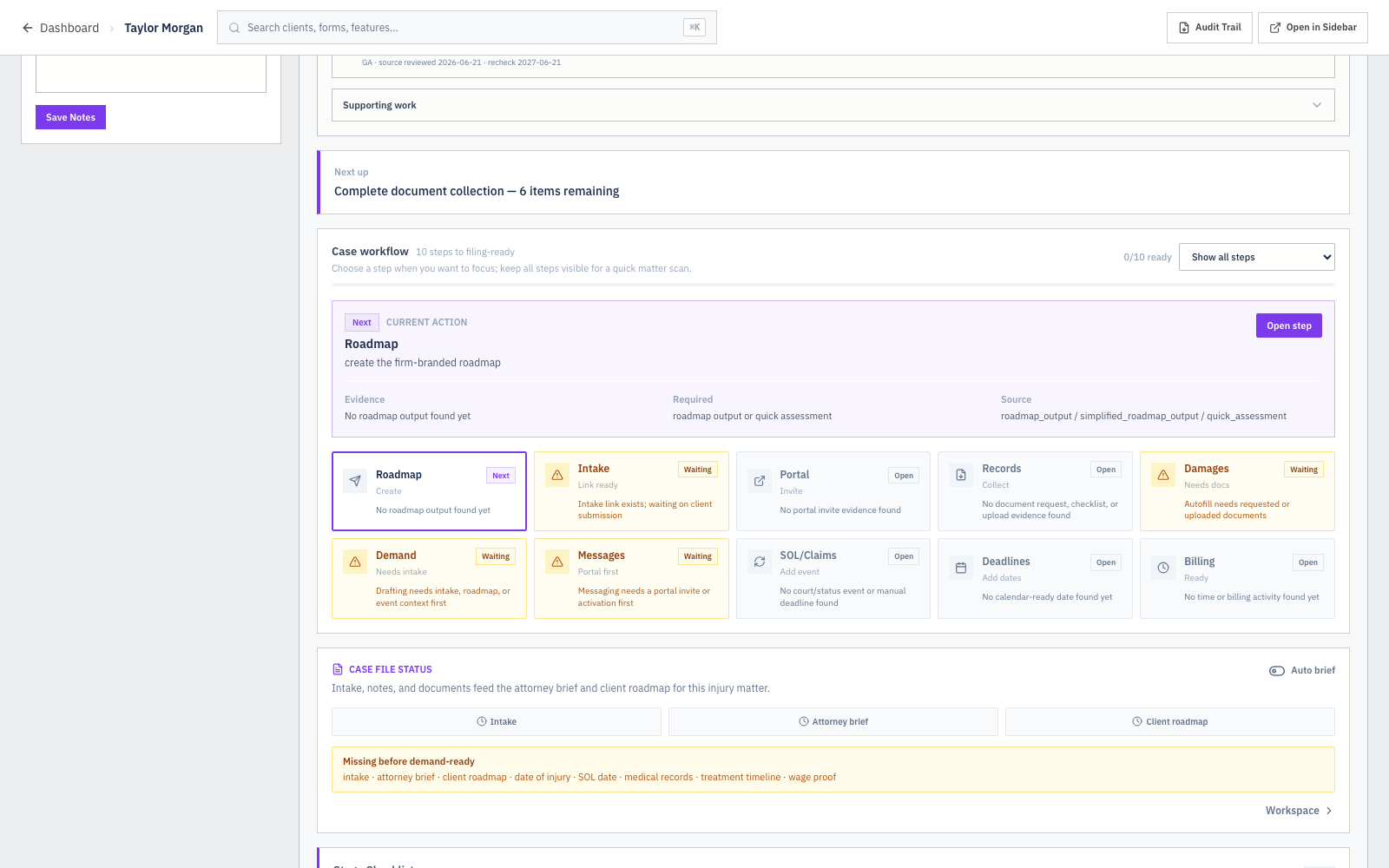Click the back arrow icon next to Dashboard
Screen dimensions: 1389x868
pos(28,28)
